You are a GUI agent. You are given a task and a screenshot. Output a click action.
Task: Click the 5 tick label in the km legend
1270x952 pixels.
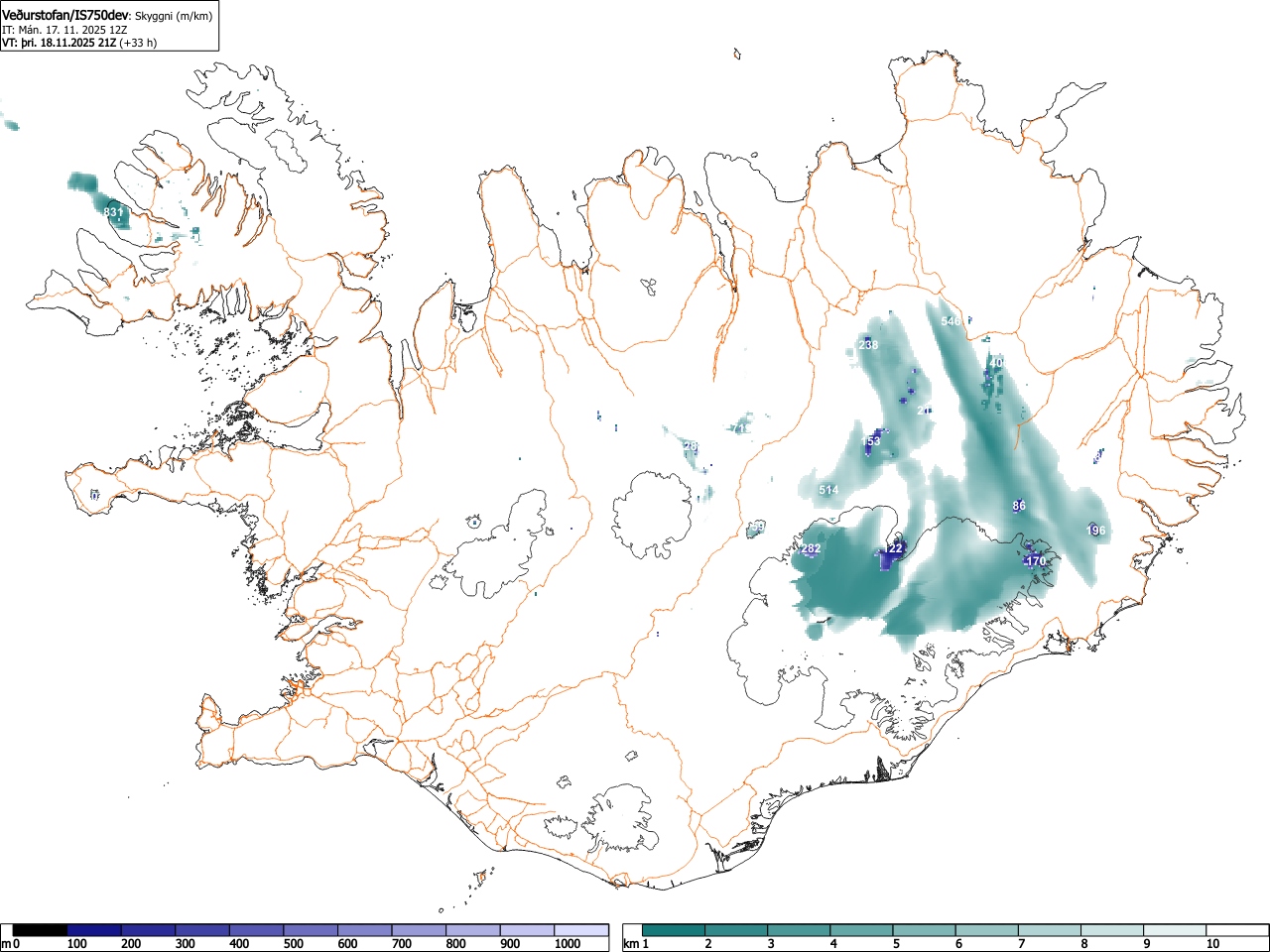(896, 944)
